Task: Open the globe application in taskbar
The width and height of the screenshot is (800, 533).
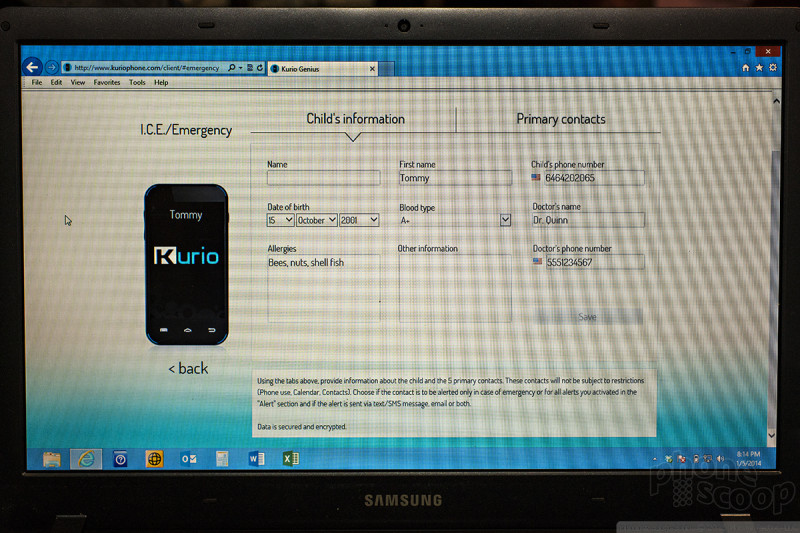Action: 154,459
